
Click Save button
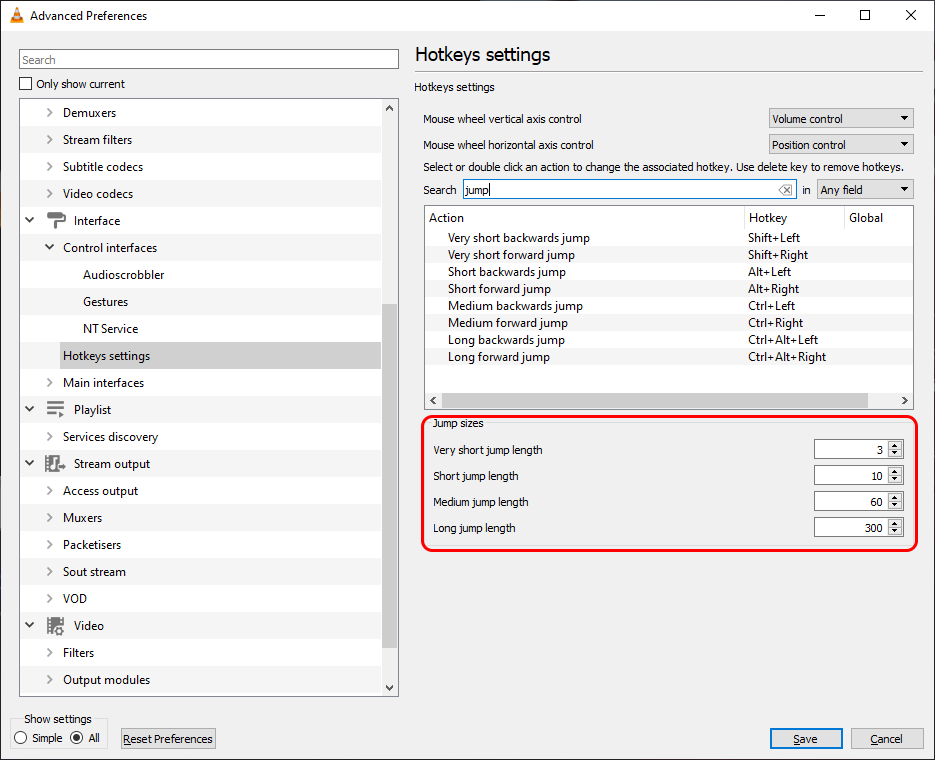[x=806, y=739]
